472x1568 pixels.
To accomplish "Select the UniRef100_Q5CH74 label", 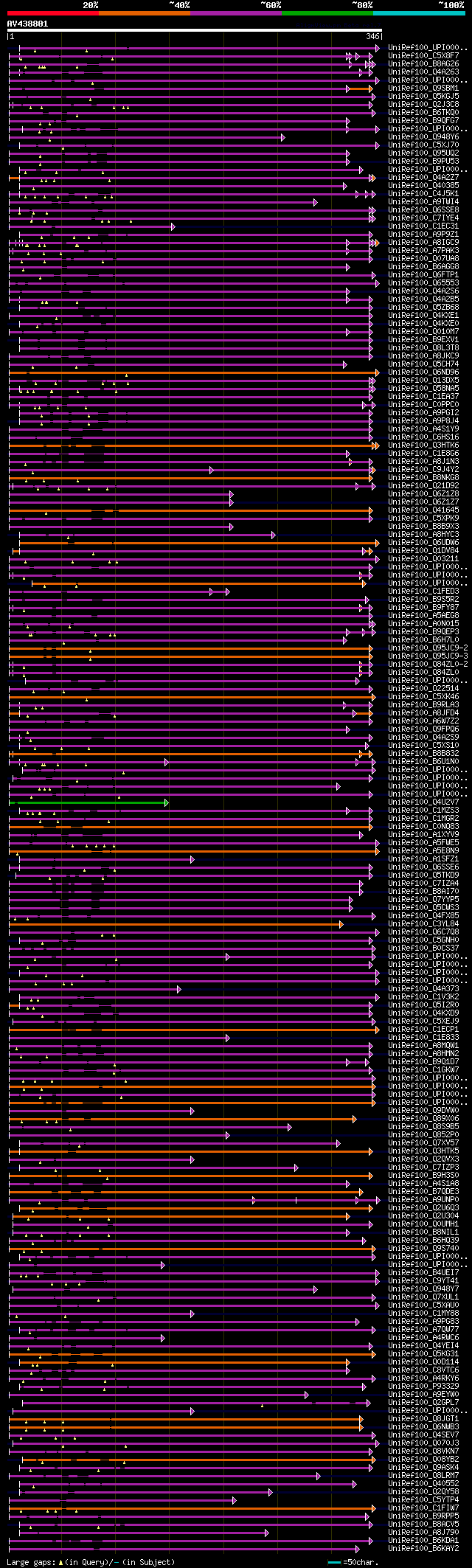I will click(x=423, y=364).
